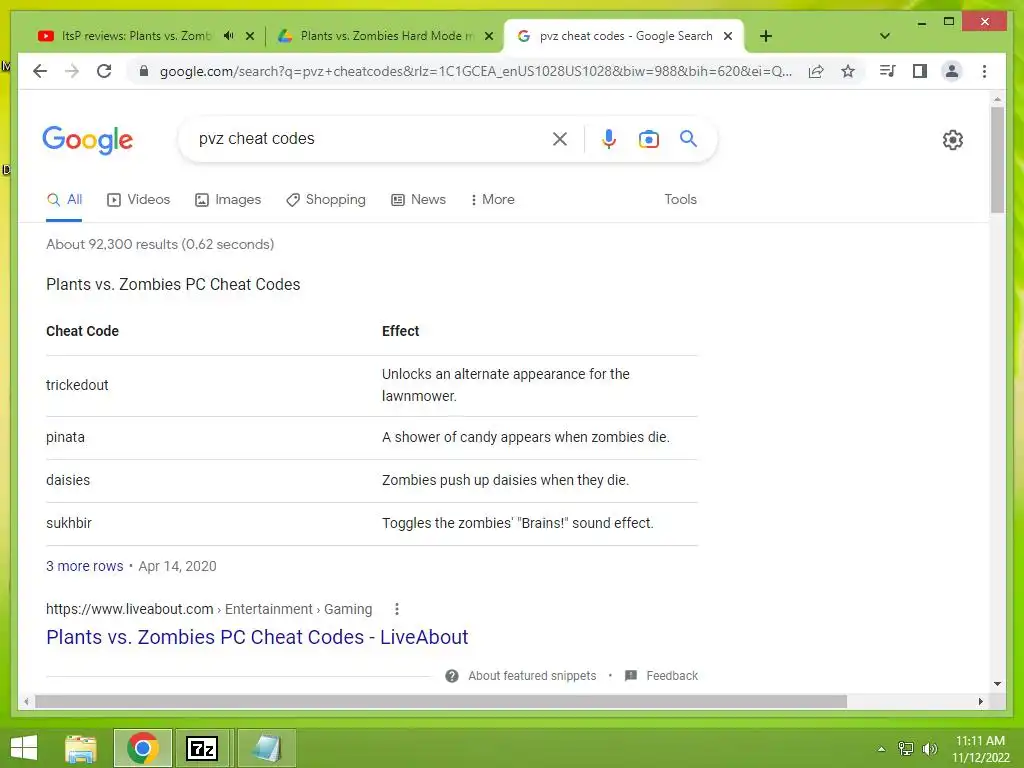Open Google quick settings gear
The height and width of the screenshot is (768, 1024).
click(953, 140)
